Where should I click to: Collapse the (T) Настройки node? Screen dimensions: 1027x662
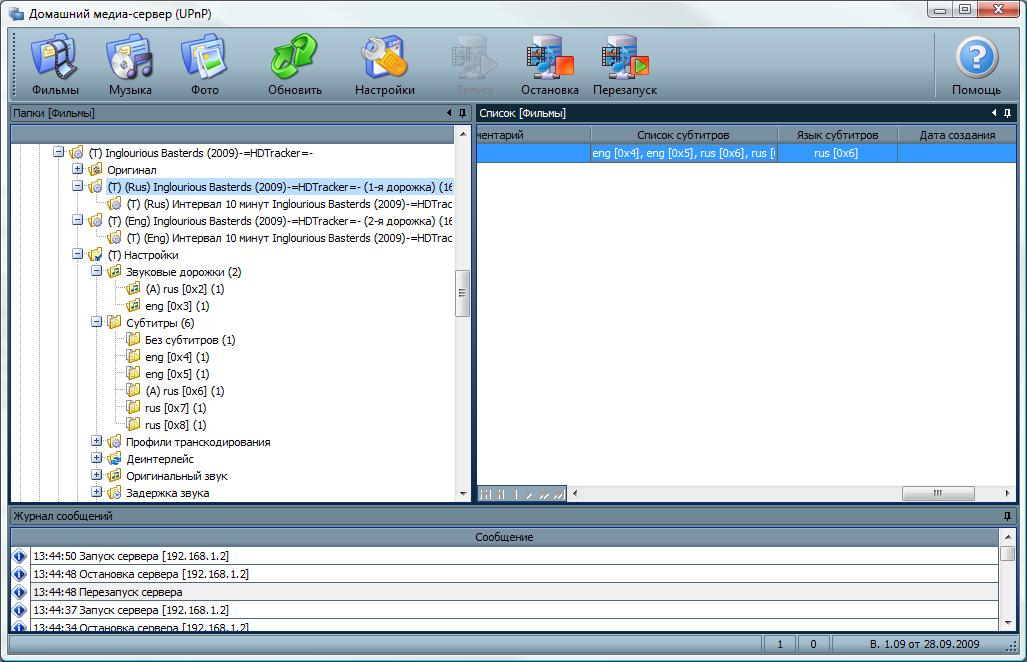click(x=77, y=254)
